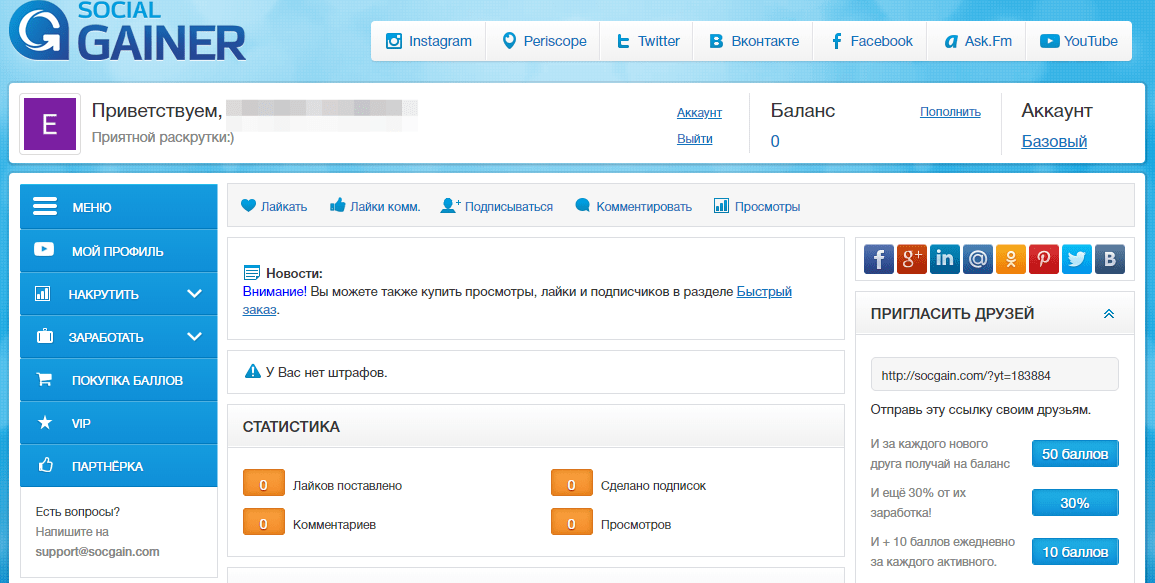The height and width of the screenshot is (583, 1155).
Task: Click the Pinterest share icon
Action: 1044,259
